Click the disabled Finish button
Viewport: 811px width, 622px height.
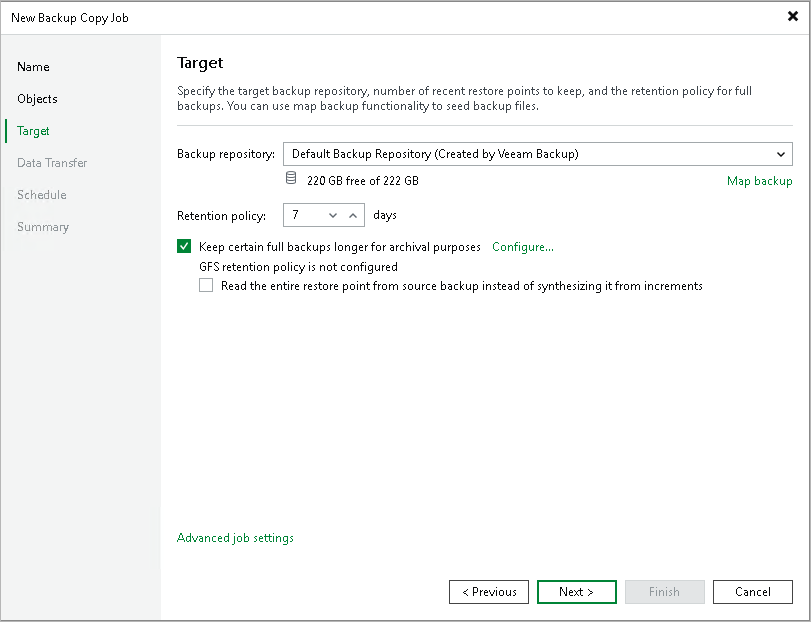click(x=665, y=591)
